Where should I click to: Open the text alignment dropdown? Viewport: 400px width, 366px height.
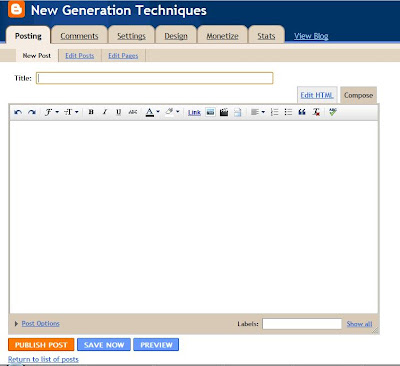coord(258,112)
